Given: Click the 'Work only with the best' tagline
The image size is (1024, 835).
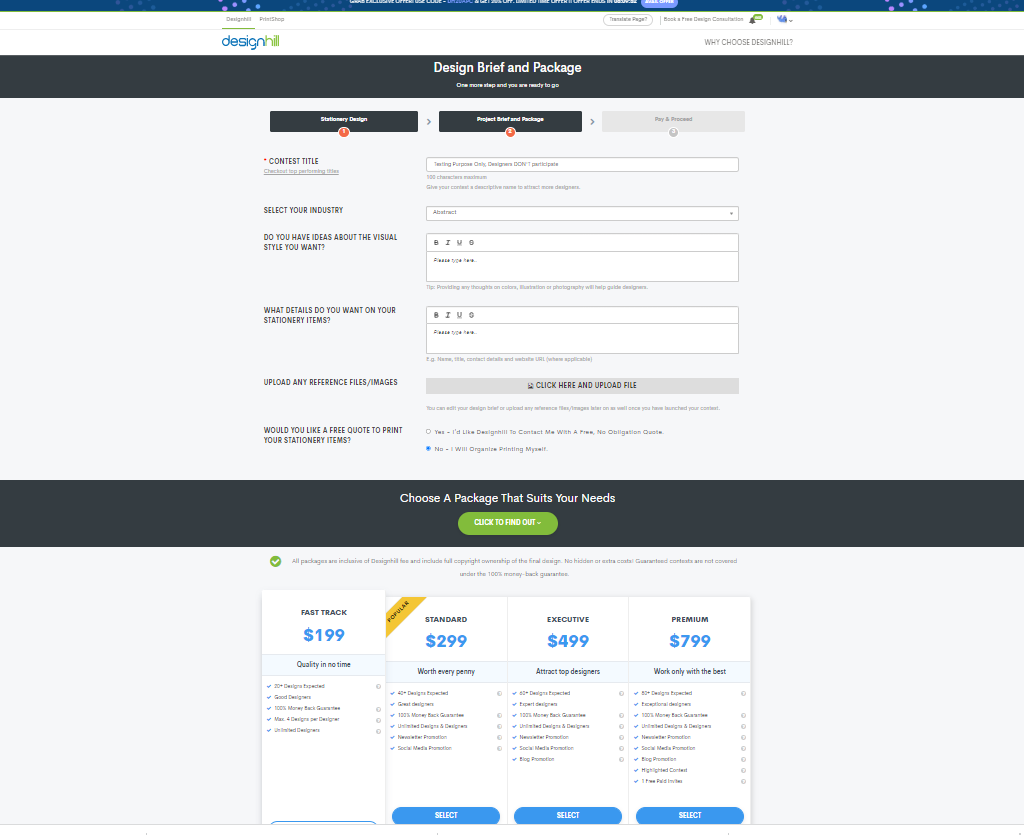Looking at the screenshot, I should coord(690,672).
